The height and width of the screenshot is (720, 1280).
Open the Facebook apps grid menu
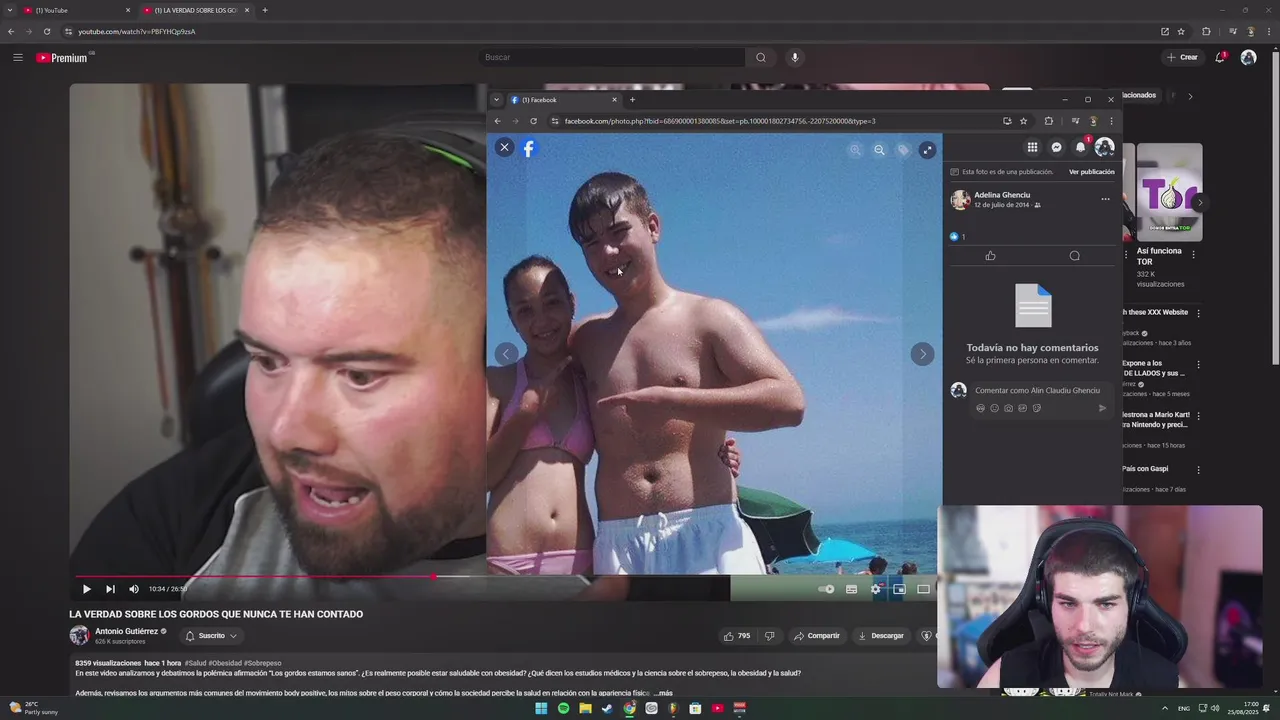pos(1032,147)
